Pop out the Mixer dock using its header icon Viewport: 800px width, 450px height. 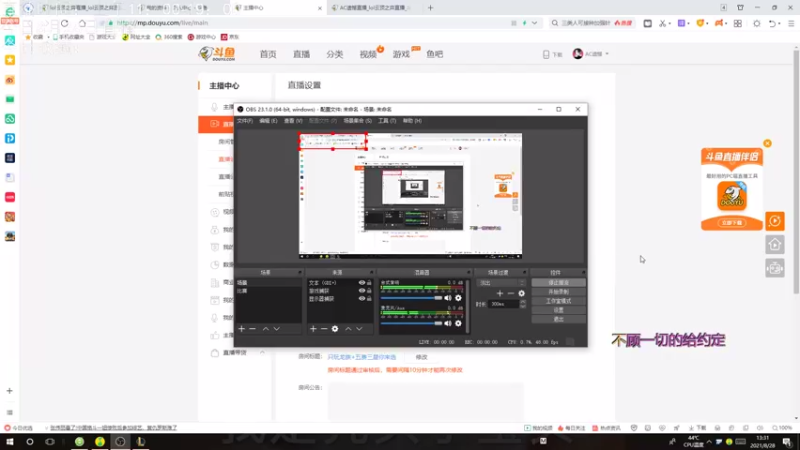coord(468,272)
